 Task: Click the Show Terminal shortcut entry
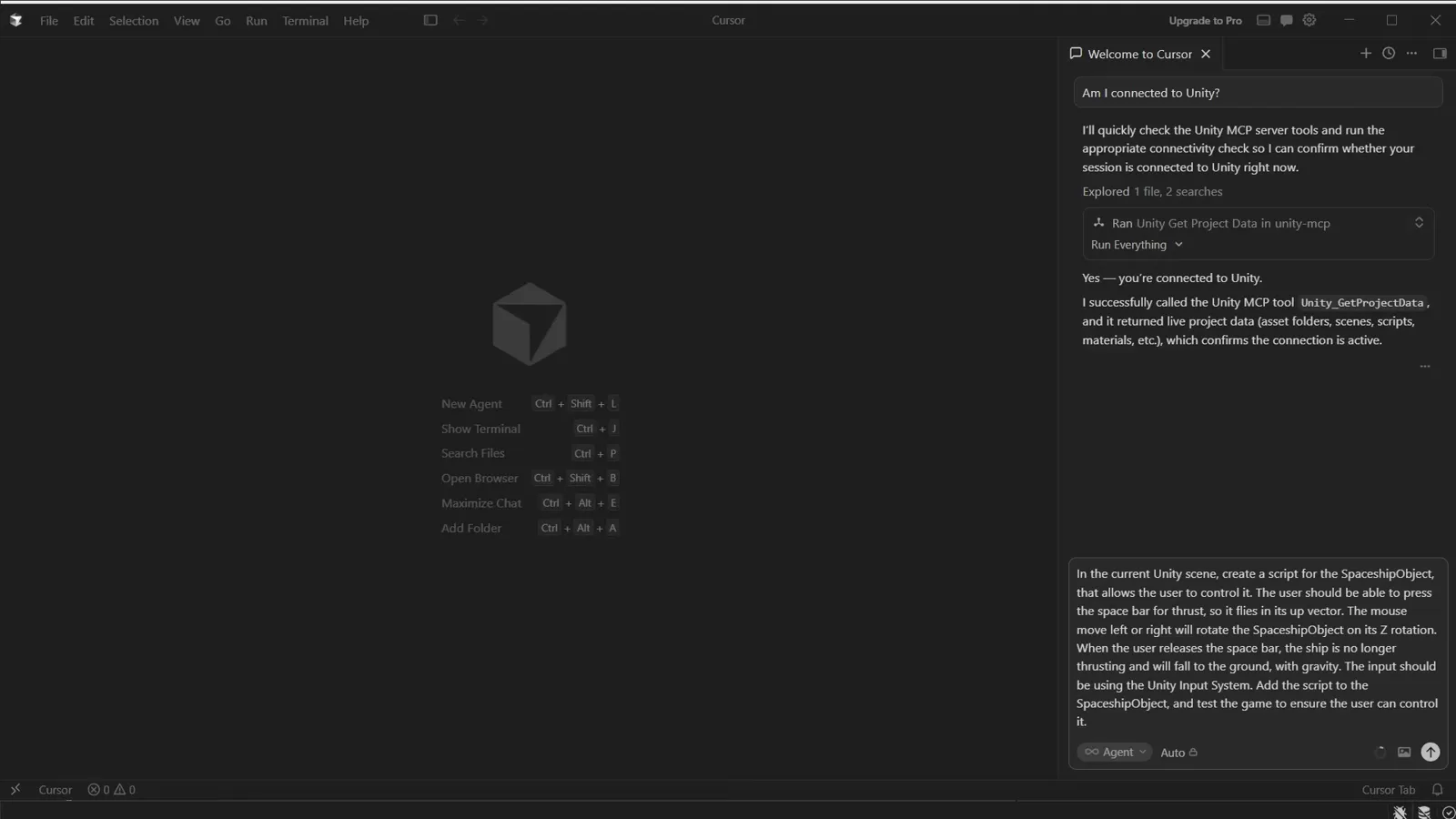[530, 429]
